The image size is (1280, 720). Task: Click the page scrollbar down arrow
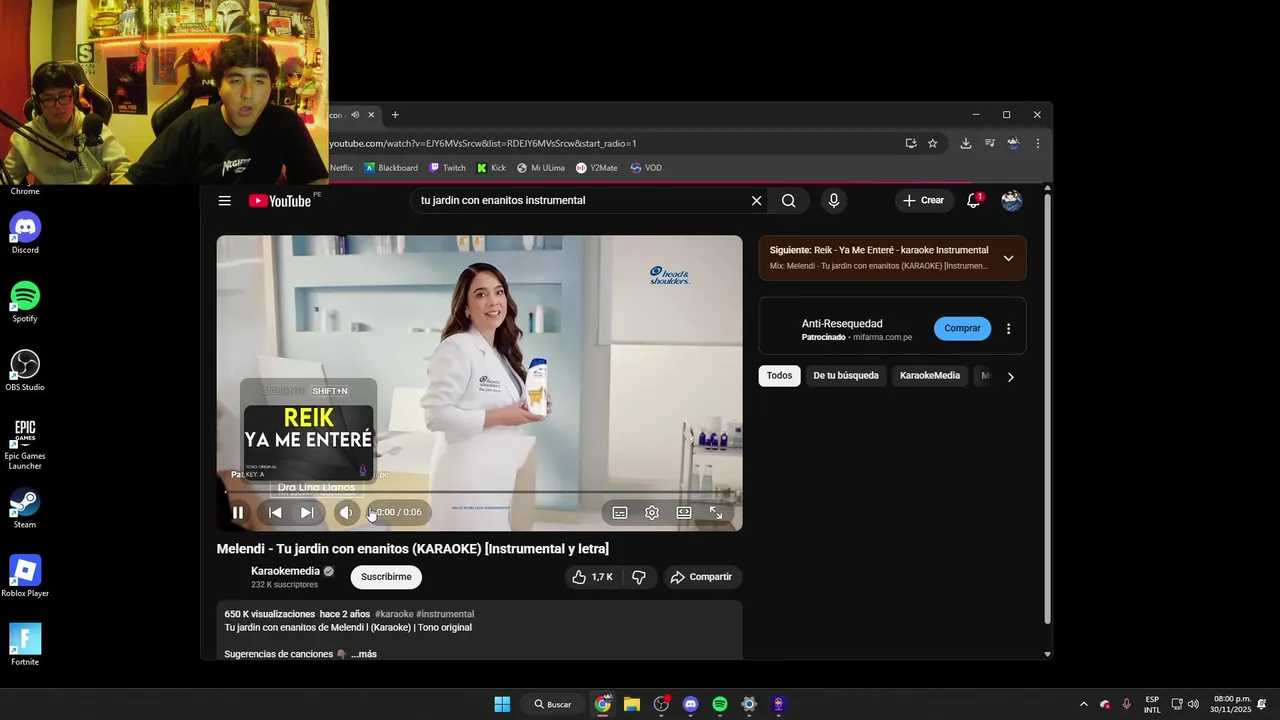tap(1047, 654)
